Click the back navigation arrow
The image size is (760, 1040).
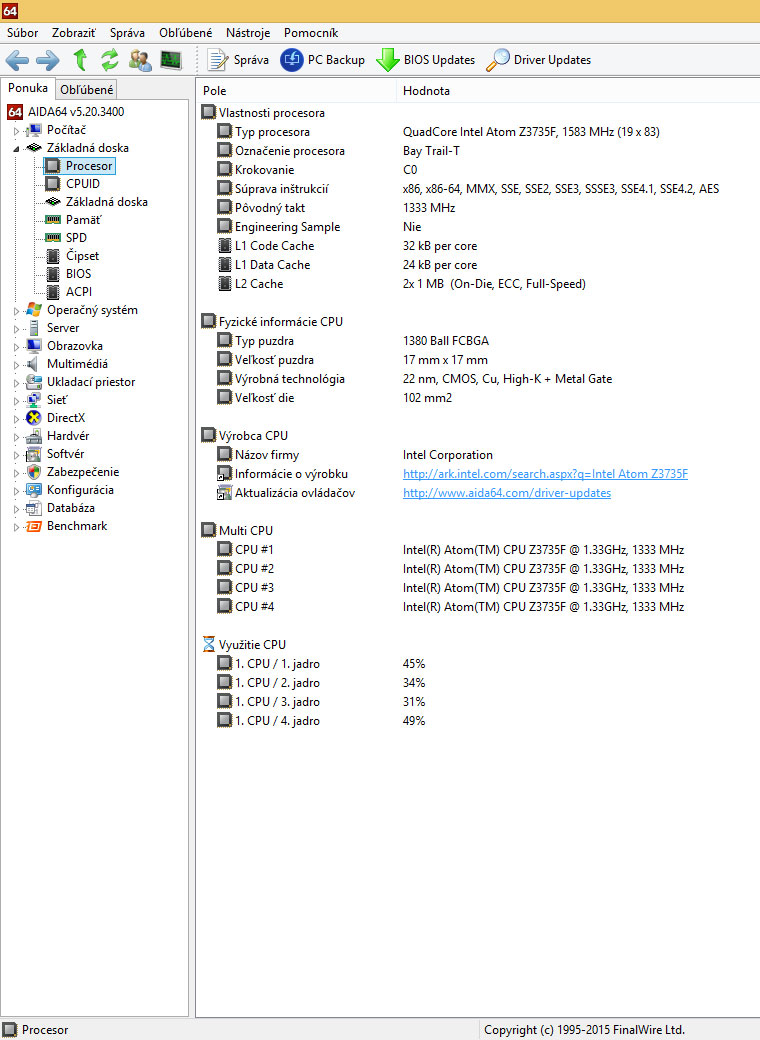click(18, 60)
